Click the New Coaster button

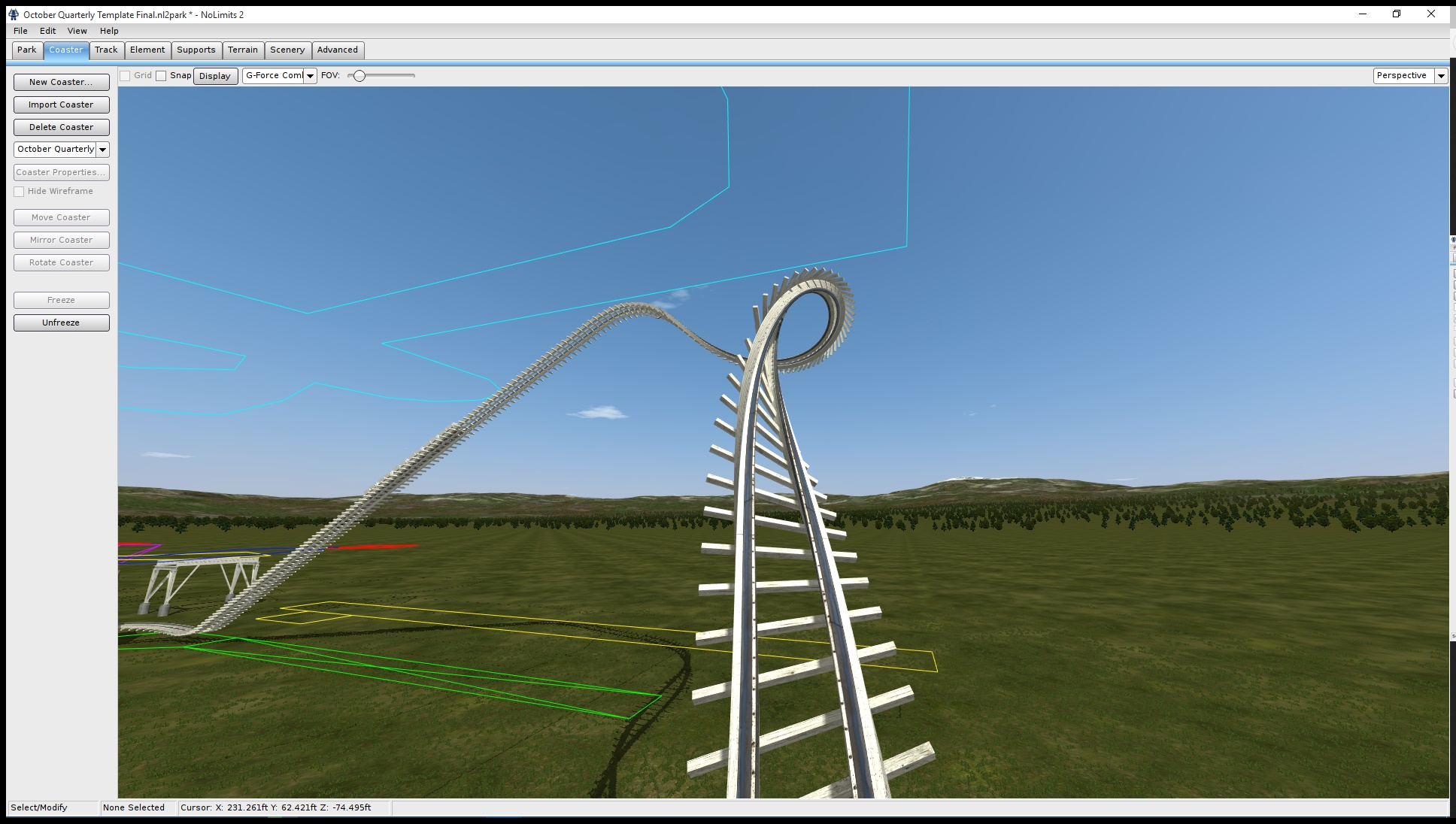61,82
